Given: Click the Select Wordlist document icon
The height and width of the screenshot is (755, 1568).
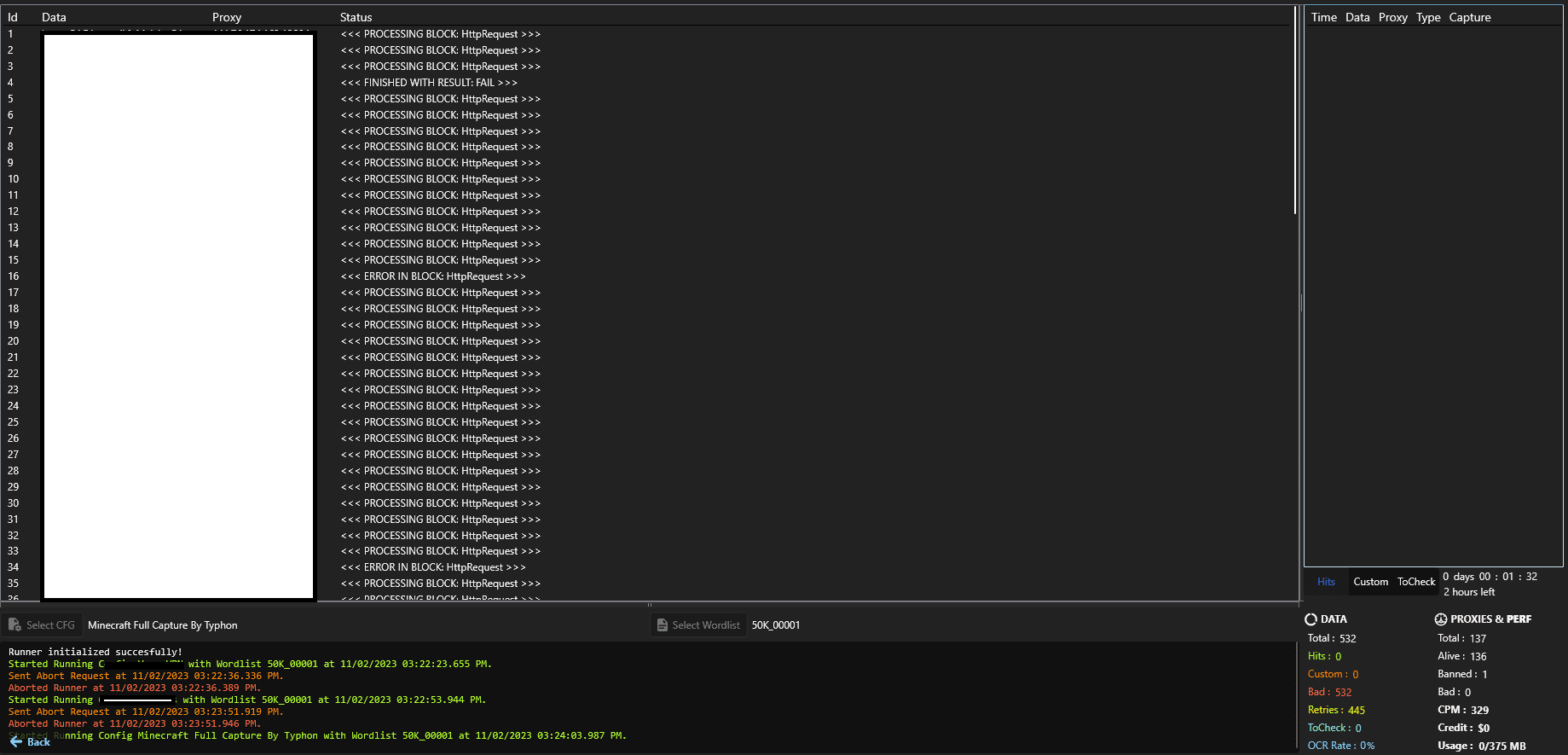Looking at the screenshot, I should (662, 625).
